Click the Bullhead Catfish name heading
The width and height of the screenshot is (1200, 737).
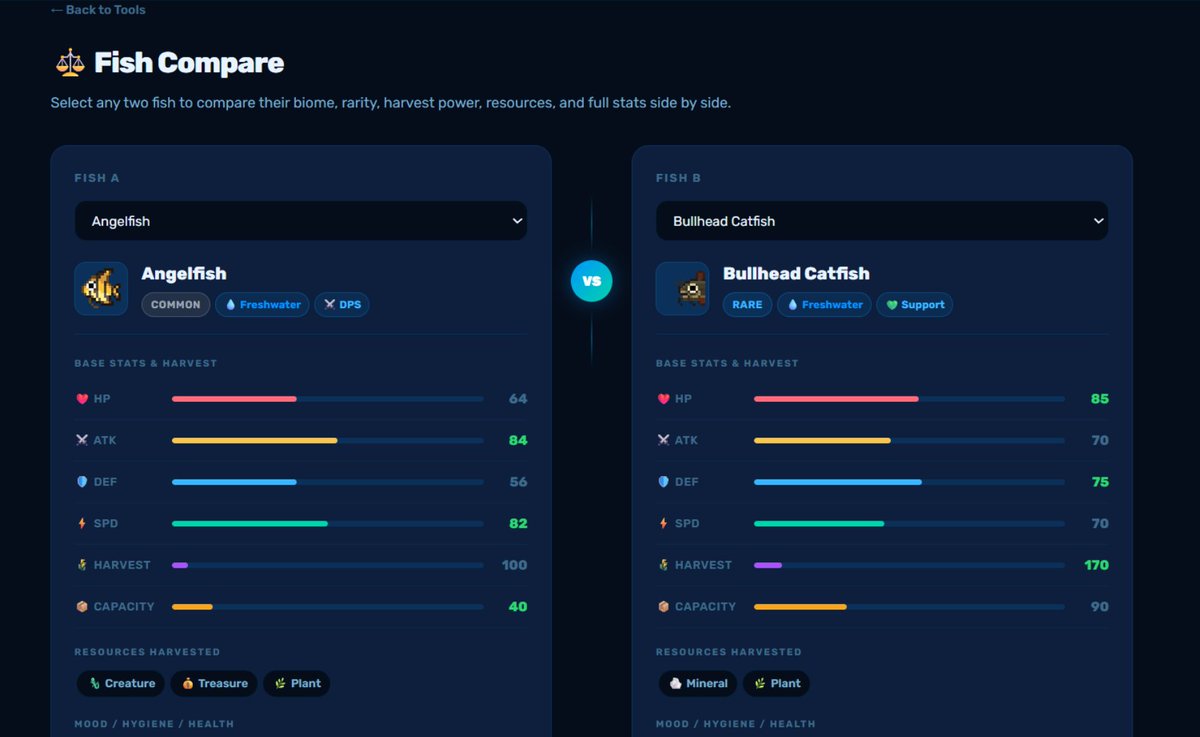[x=796, y=274]
